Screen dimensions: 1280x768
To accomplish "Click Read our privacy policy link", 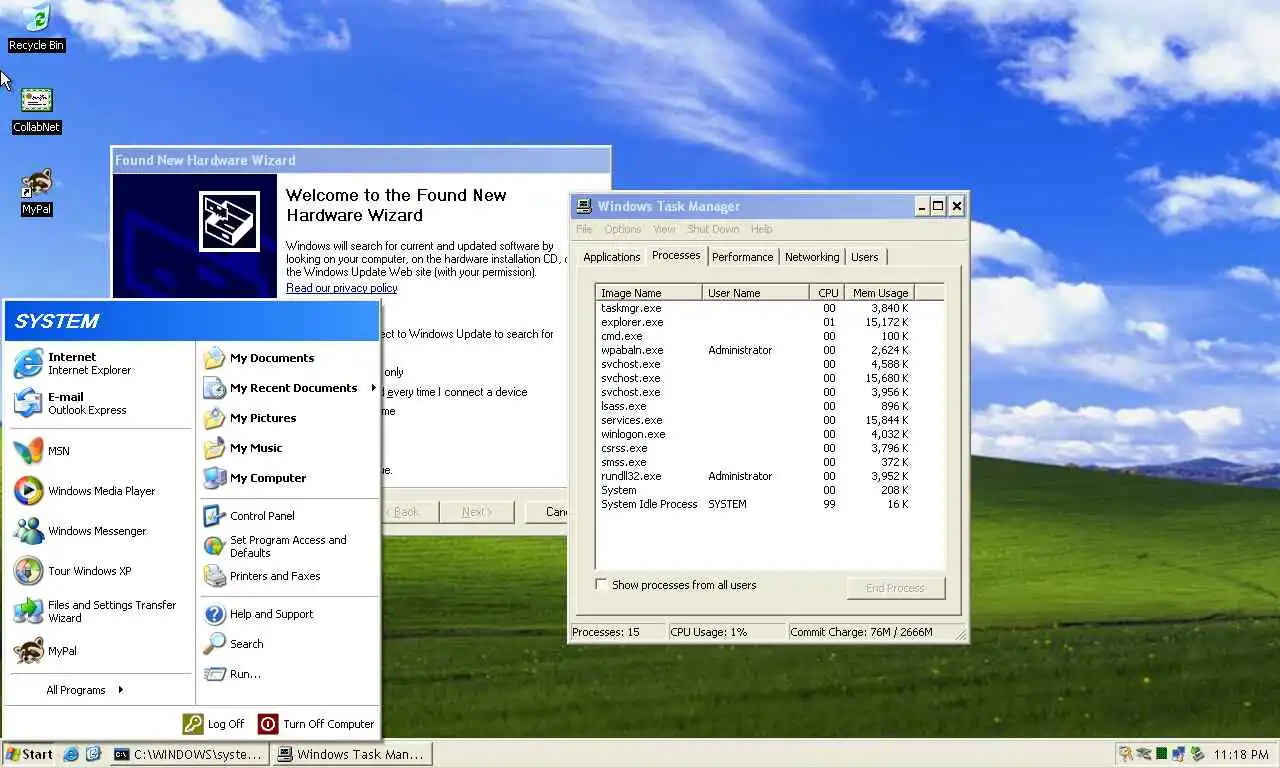I will point(341,288).
